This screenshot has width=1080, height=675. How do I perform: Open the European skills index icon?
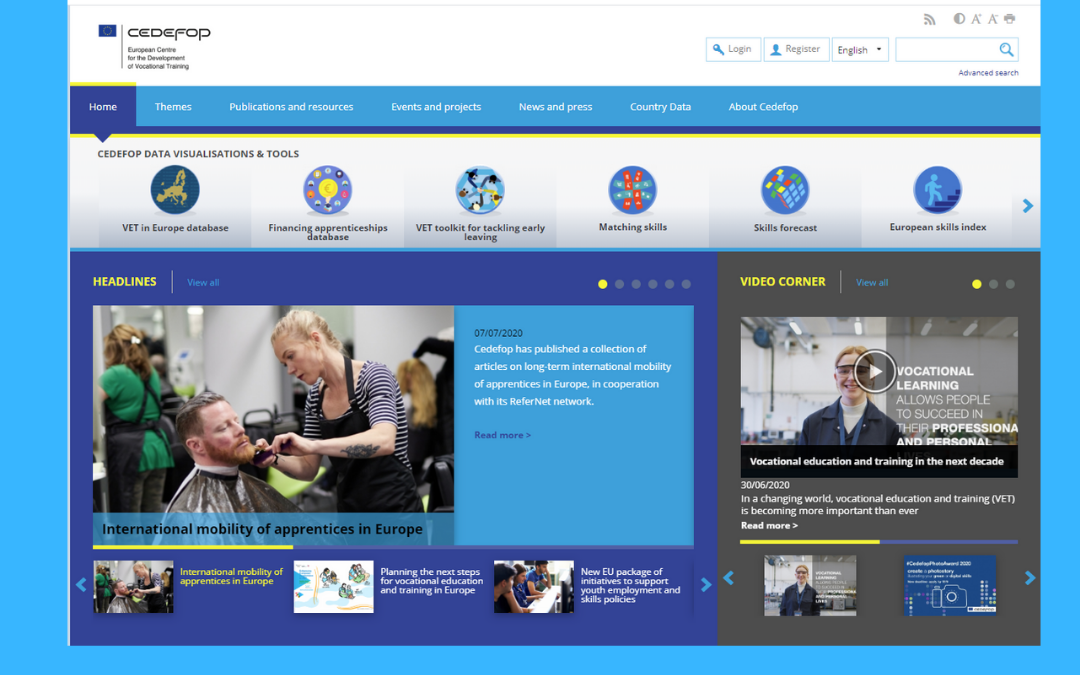[937, 190]
